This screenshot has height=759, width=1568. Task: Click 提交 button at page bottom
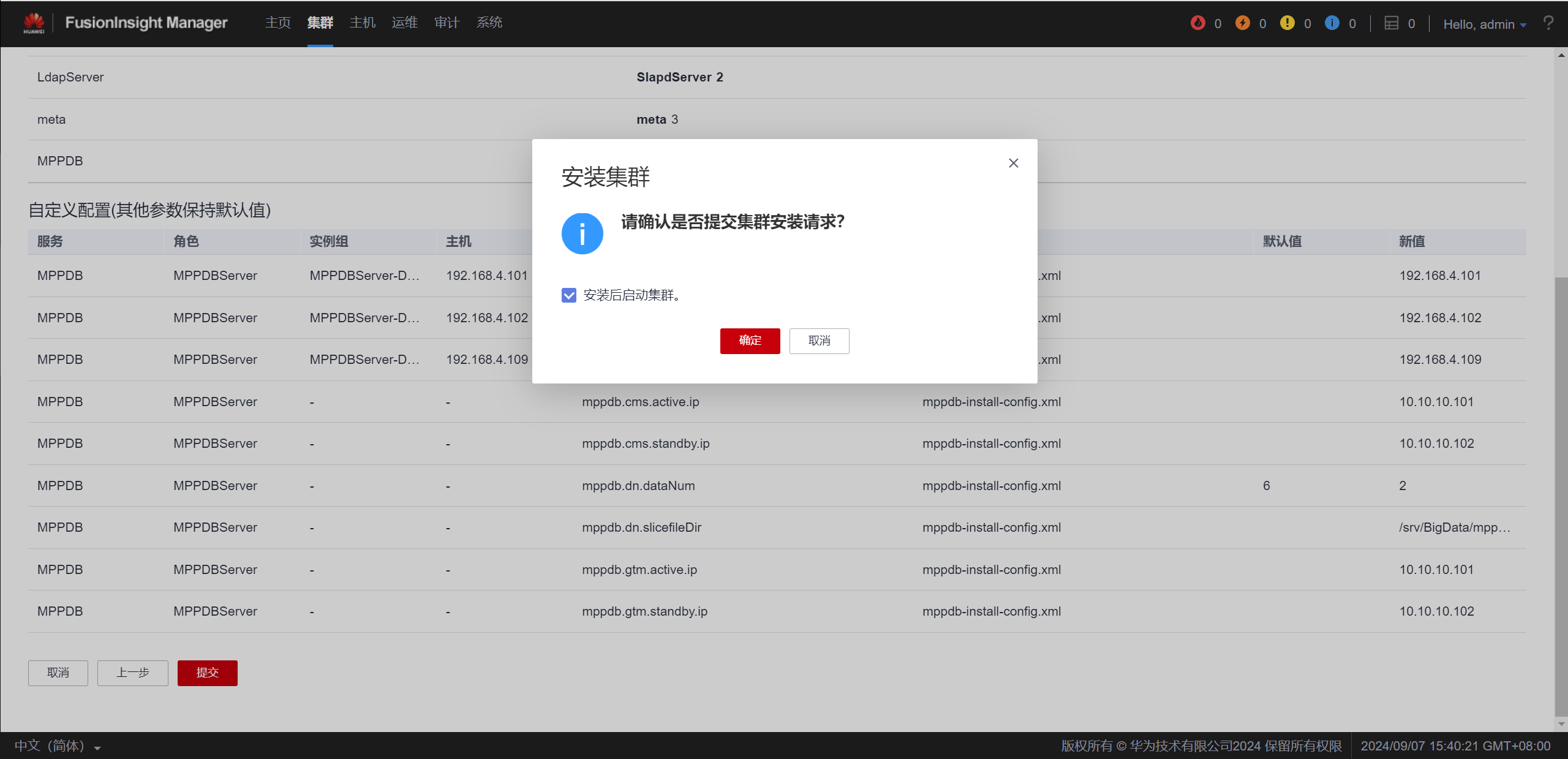coord(207,673)
